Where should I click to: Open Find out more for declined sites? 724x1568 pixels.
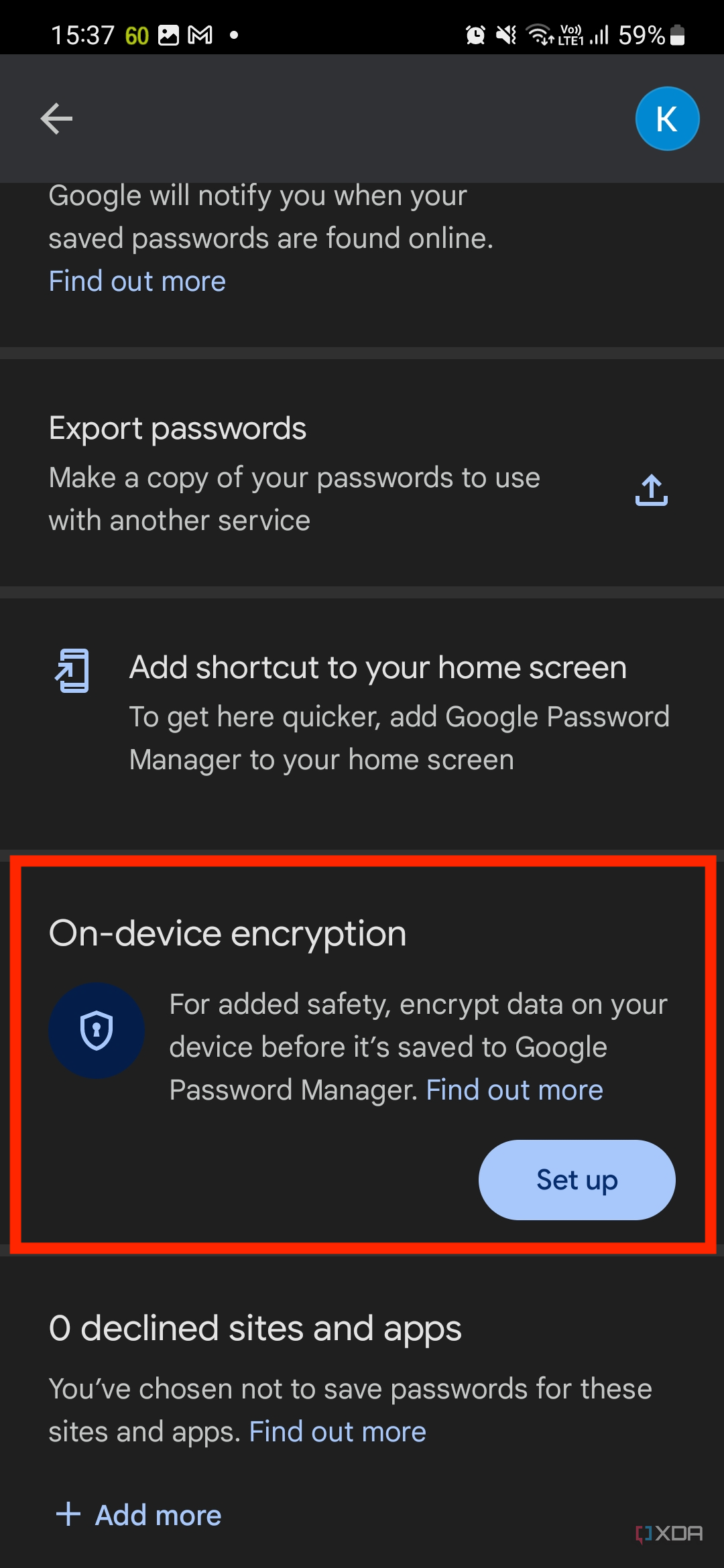(338, 1431)
